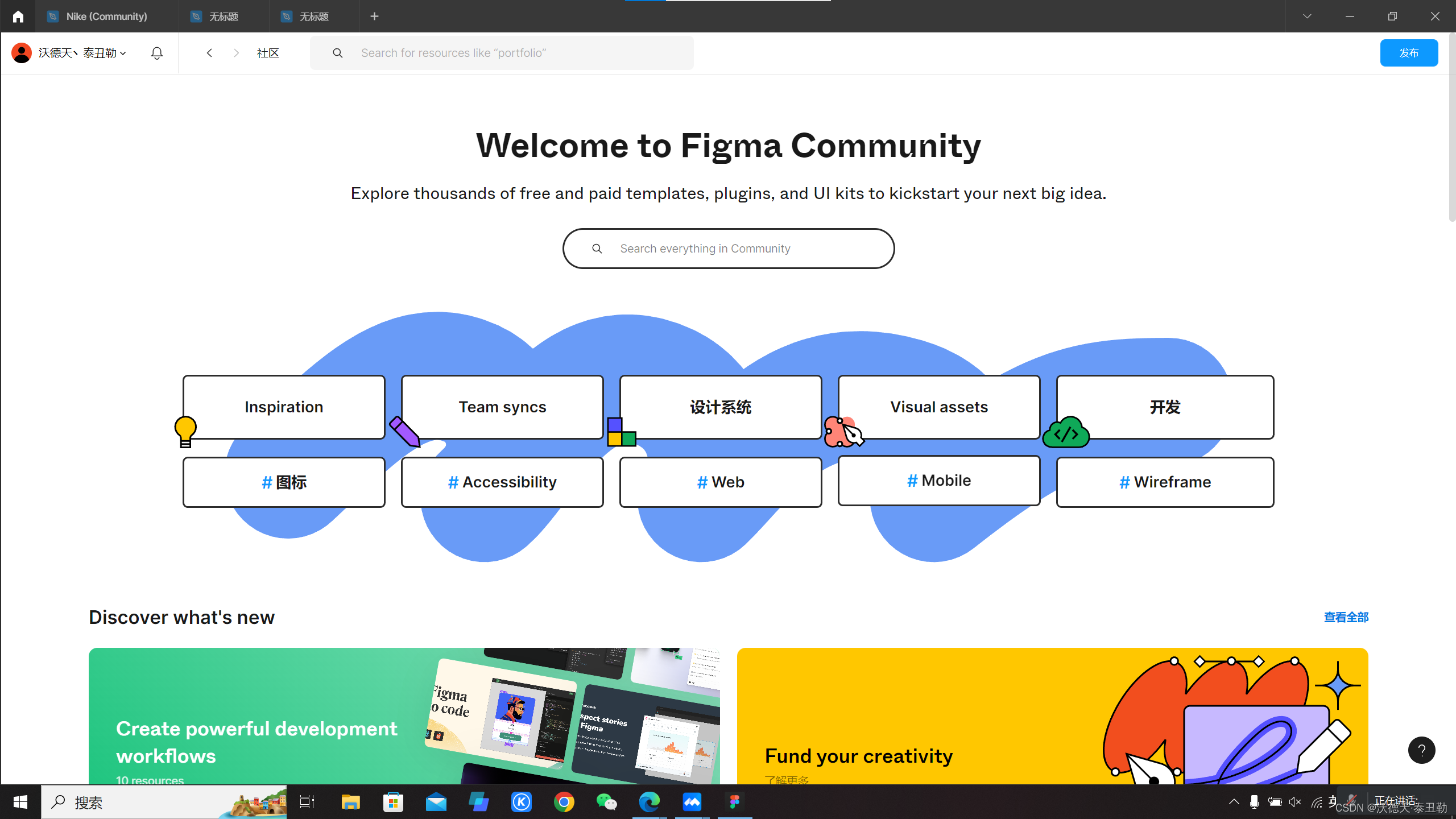This screenshot has width=1456, height=819.
Task: Click the Home icon in the top-left corner
Action: [19, 16]
